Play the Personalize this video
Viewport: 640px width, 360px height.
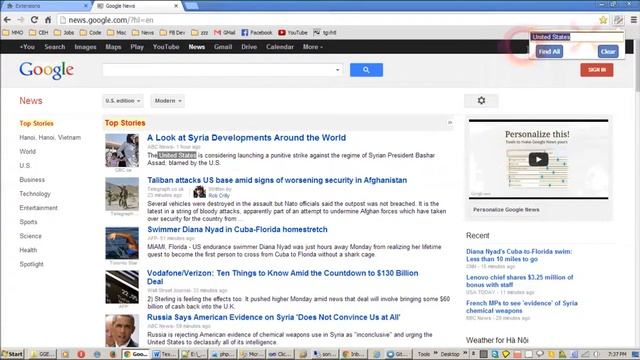coord(538,159)
